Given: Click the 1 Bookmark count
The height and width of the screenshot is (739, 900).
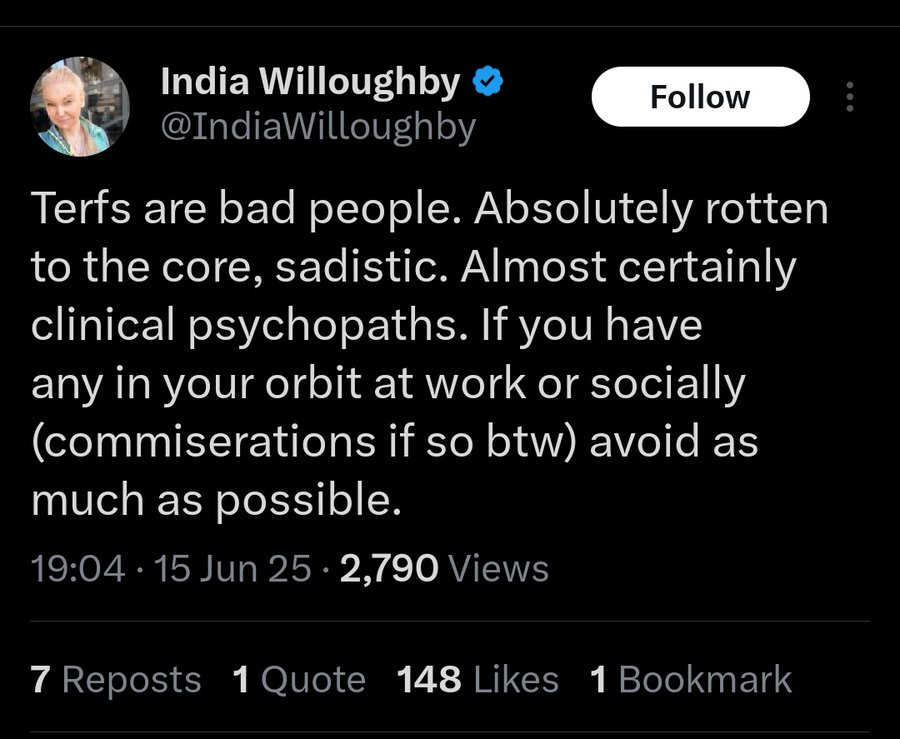Looking at the screenshot, I should [x=690, y=680].
